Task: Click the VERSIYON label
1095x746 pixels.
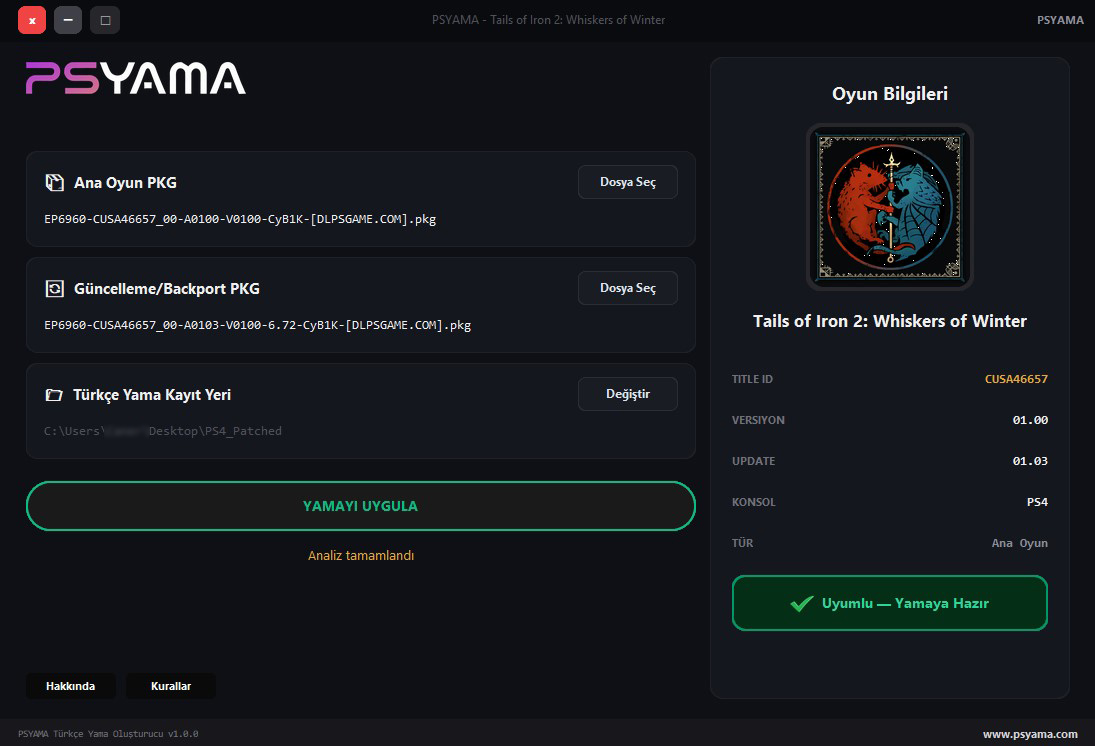Action: pyautogui.click(x=758, y=420)
